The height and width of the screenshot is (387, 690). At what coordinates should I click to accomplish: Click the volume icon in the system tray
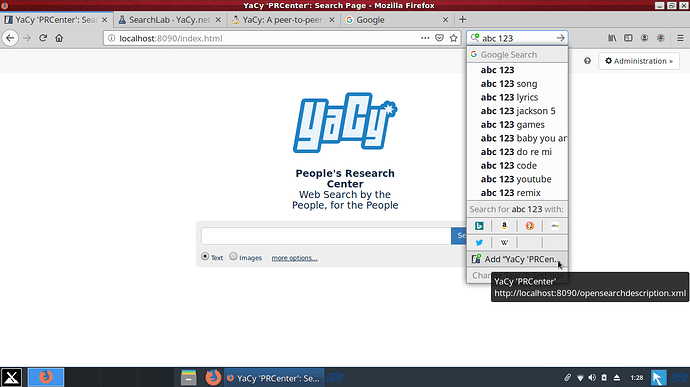pos(592,377)
